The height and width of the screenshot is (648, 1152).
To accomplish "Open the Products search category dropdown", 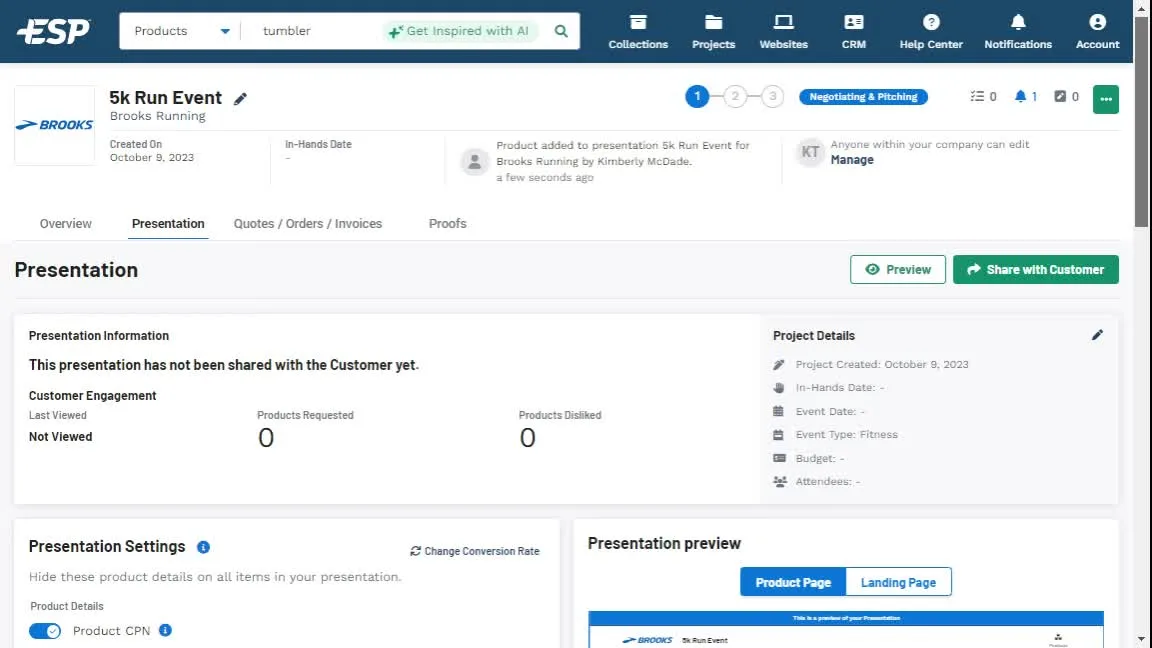I will 181,31.
